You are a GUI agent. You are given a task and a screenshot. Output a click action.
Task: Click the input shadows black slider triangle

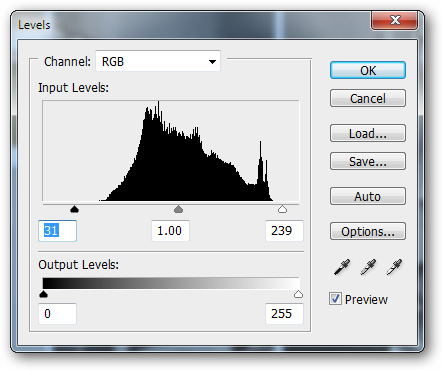74,209
